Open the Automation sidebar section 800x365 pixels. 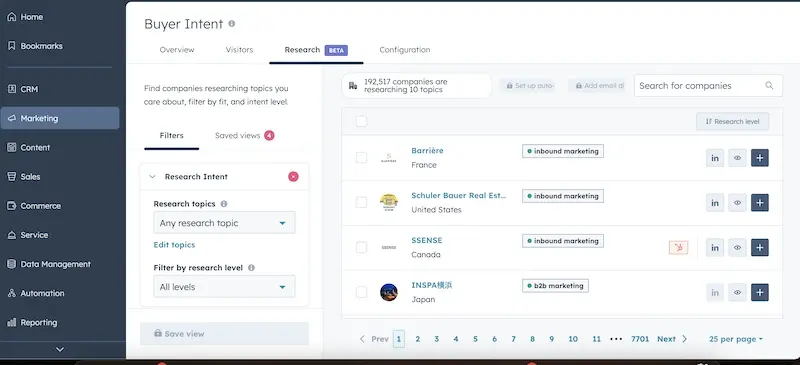coord(36,293)
